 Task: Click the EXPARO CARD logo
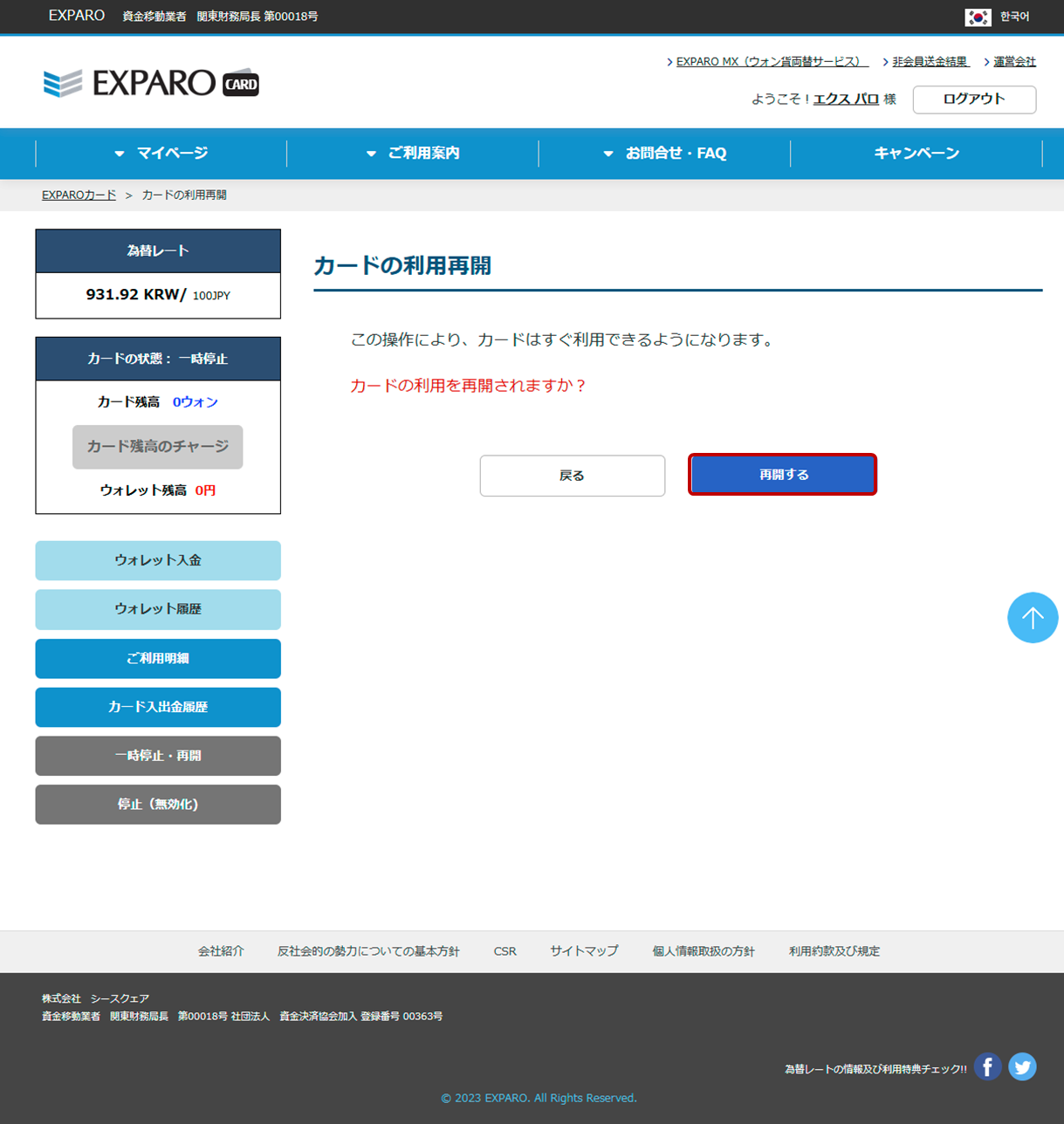pyautogui.click(x=151, y=84)
